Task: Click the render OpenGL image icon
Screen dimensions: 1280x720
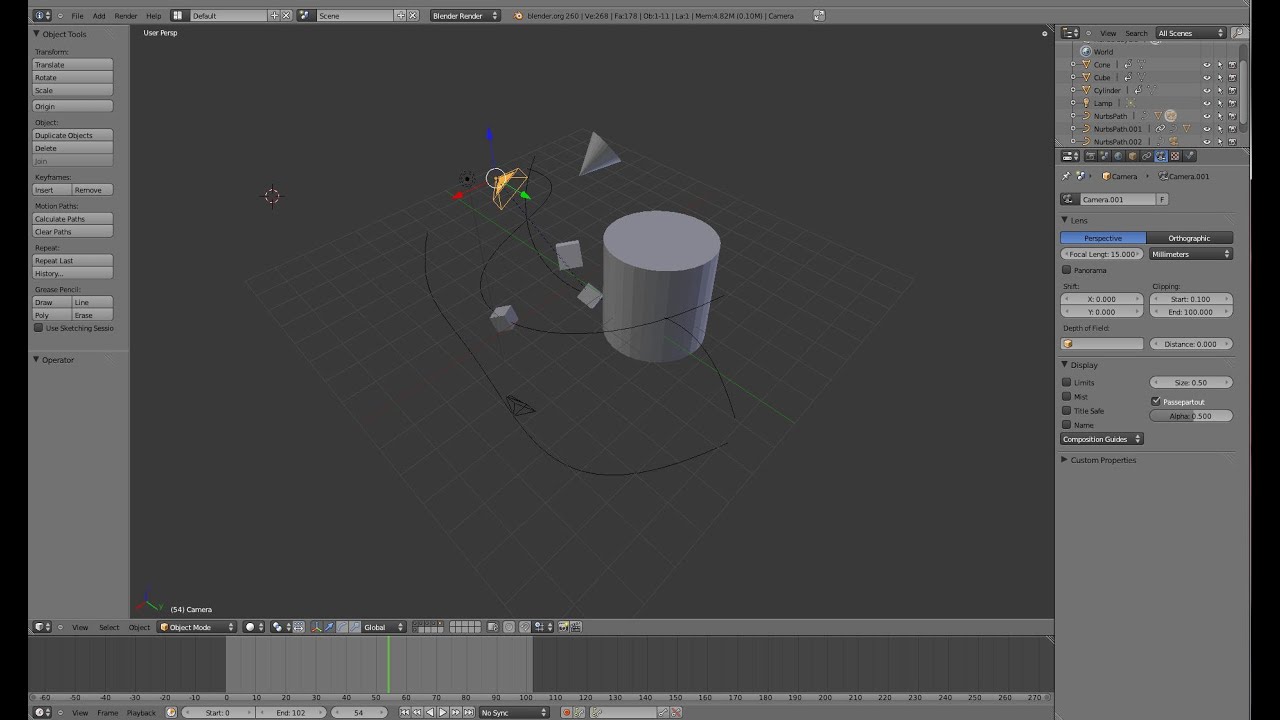Action: [563, 627]
